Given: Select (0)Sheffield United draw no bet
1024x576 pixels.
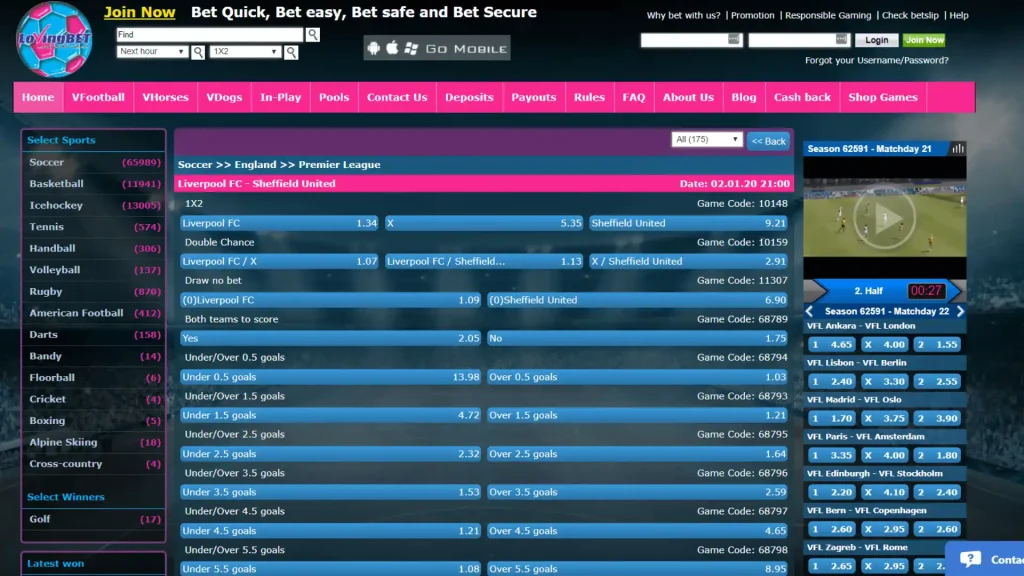Looking at the screenshot, I should point(637,300).
